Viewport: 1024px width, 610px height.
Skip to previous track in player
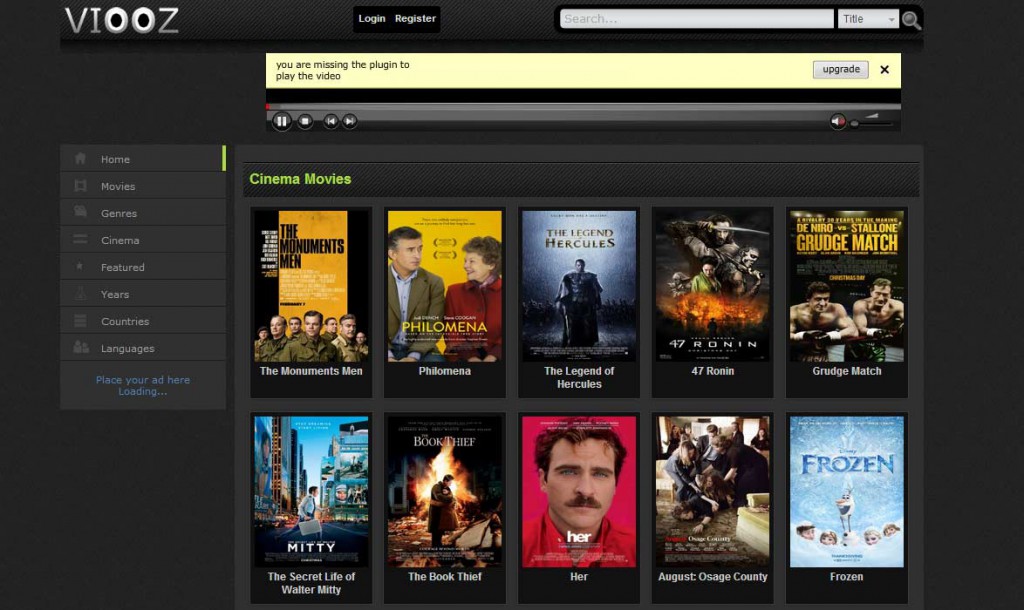(x=330, y=121)
